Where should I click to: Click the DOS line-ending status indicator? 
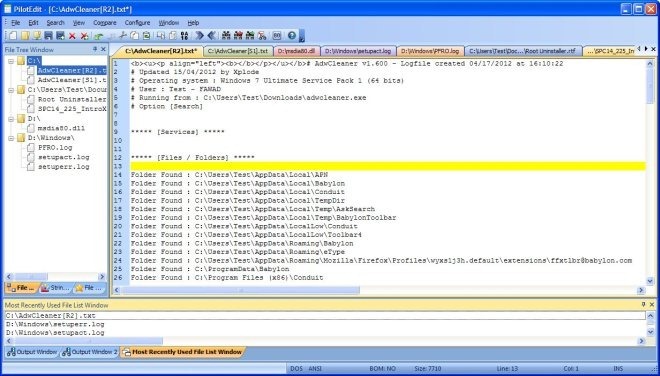pos(296,368)
